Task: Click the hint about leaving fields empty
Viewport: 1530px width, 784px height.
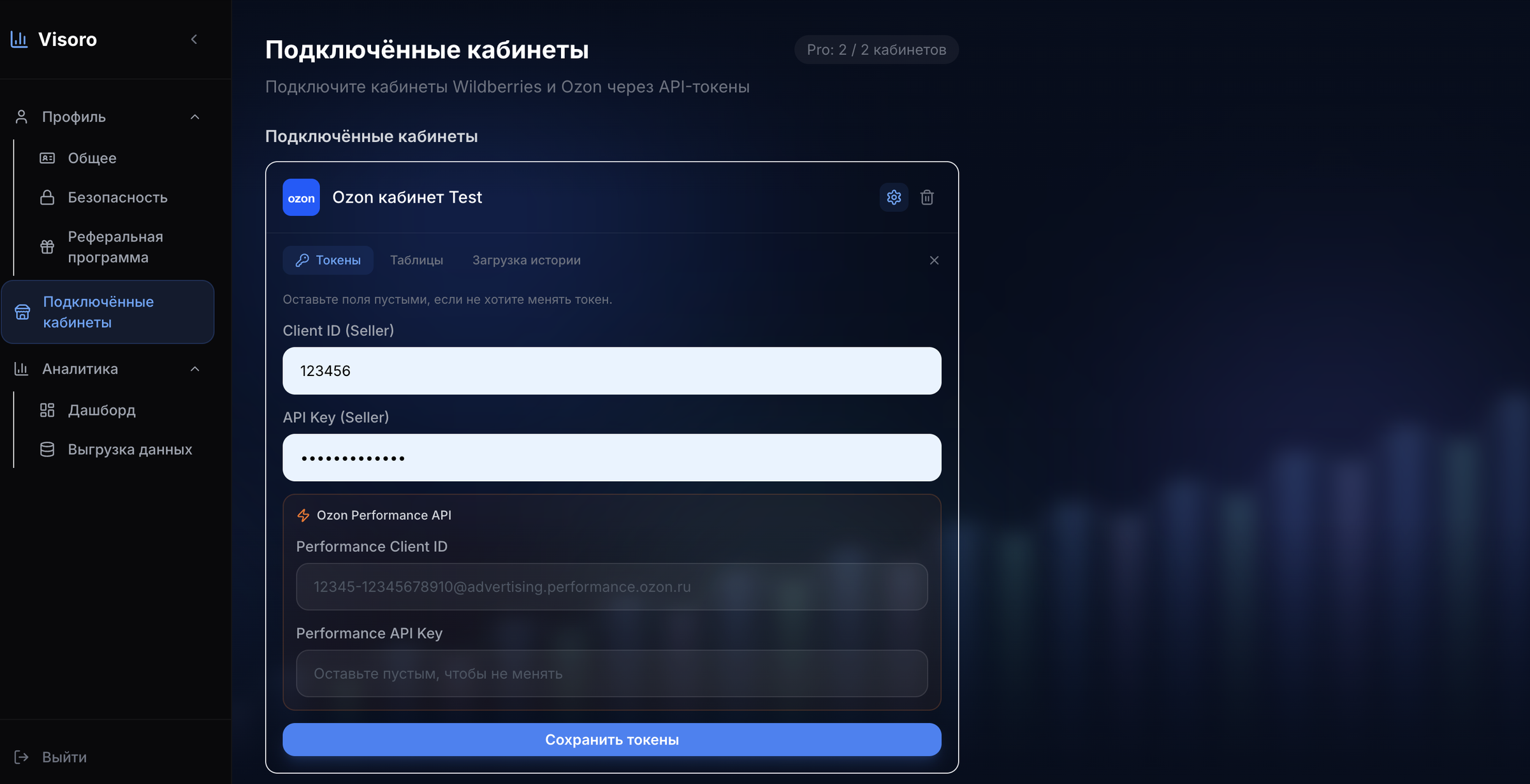Action: [448, 300]
